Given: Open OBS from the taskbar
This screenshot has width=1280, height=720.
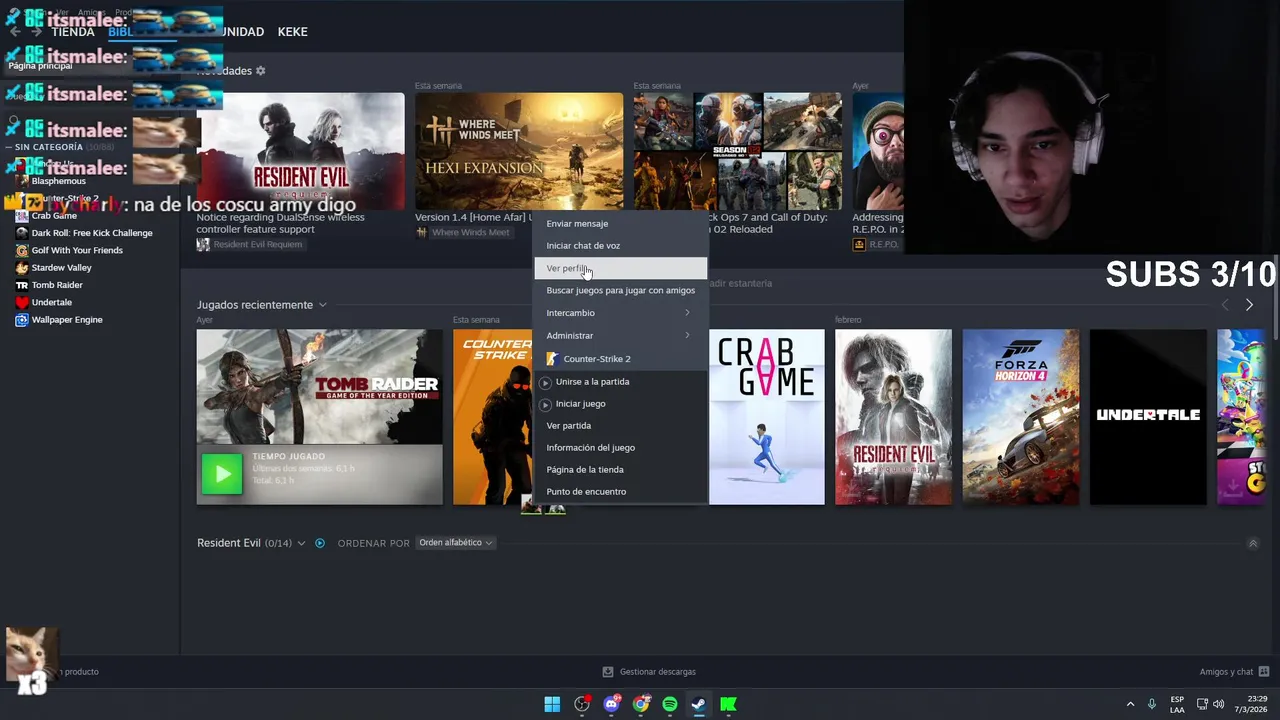Looking at the screenshot, I should (582, 704).
